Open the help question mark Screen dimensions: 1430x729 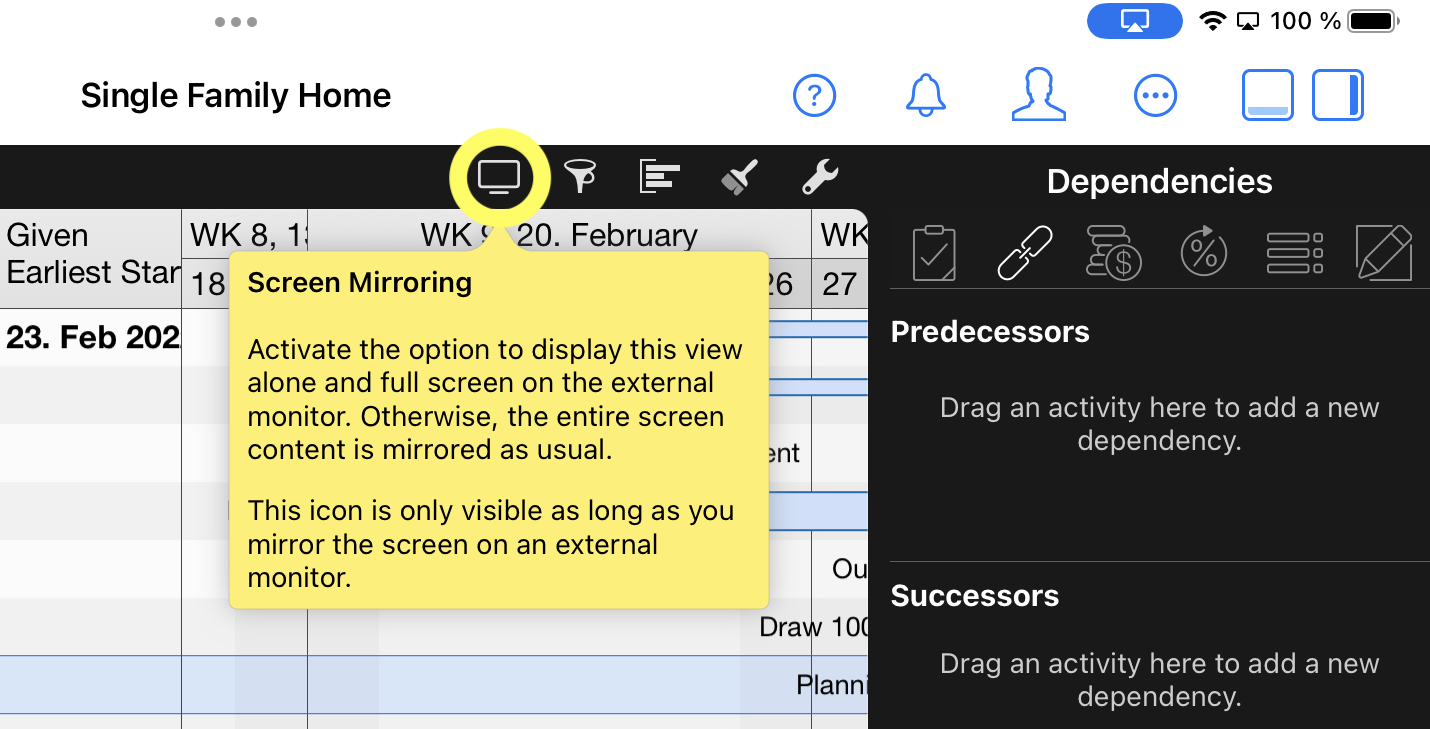click(x=814, y=96)
